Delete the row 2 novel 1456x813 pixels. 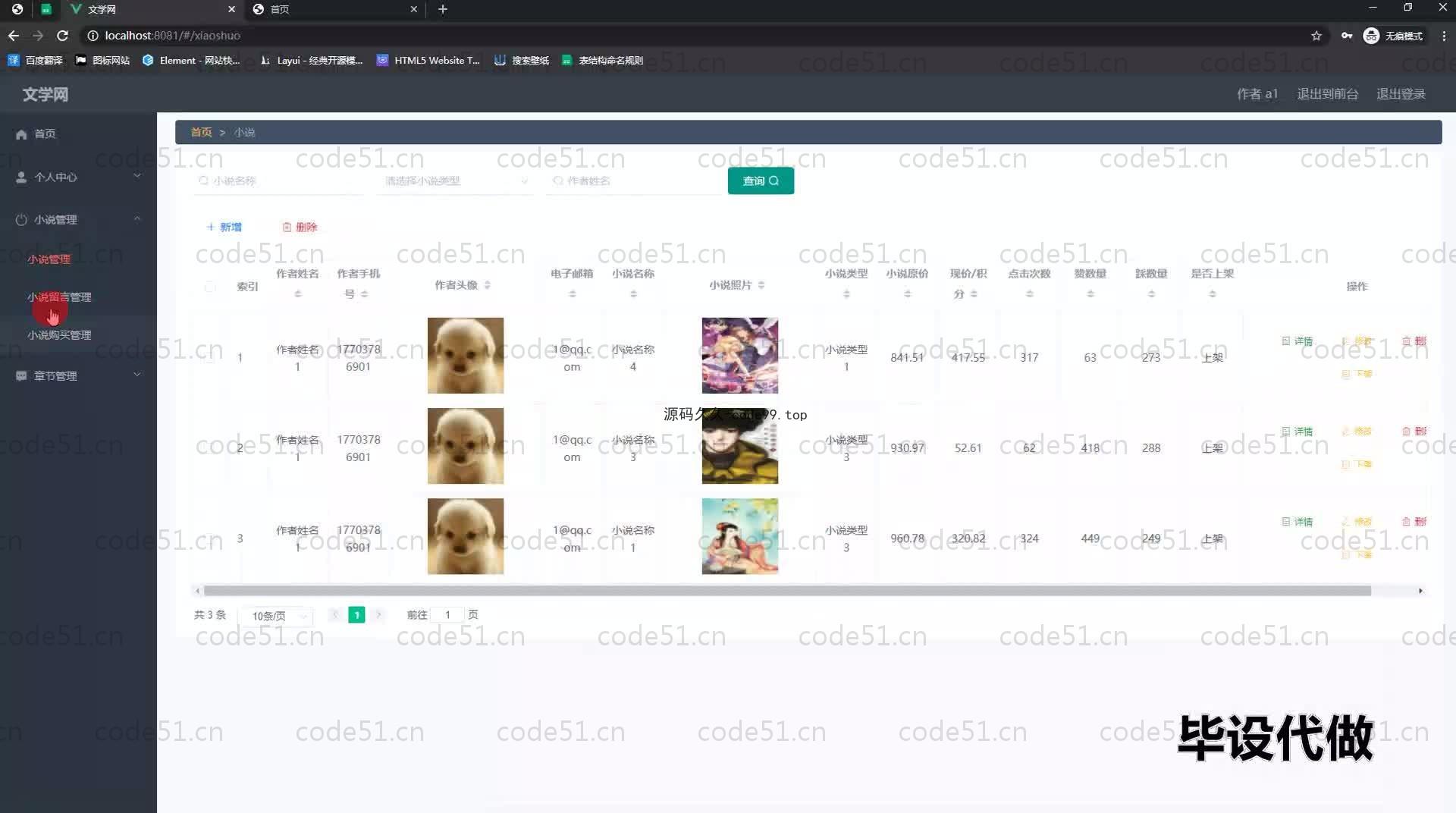click(1415, 432)
